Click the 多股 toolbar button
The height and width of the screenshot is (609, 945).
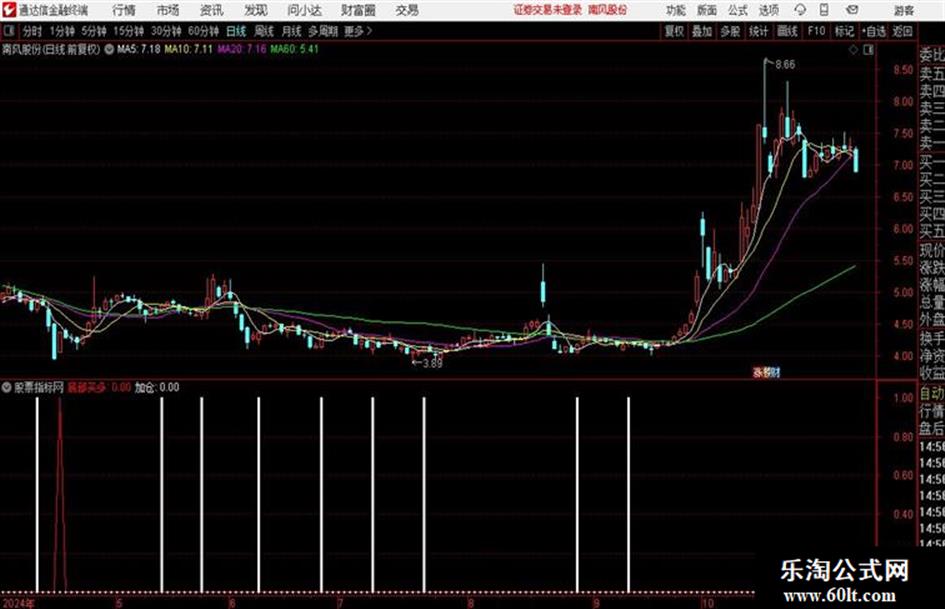(x=730, y=31)
